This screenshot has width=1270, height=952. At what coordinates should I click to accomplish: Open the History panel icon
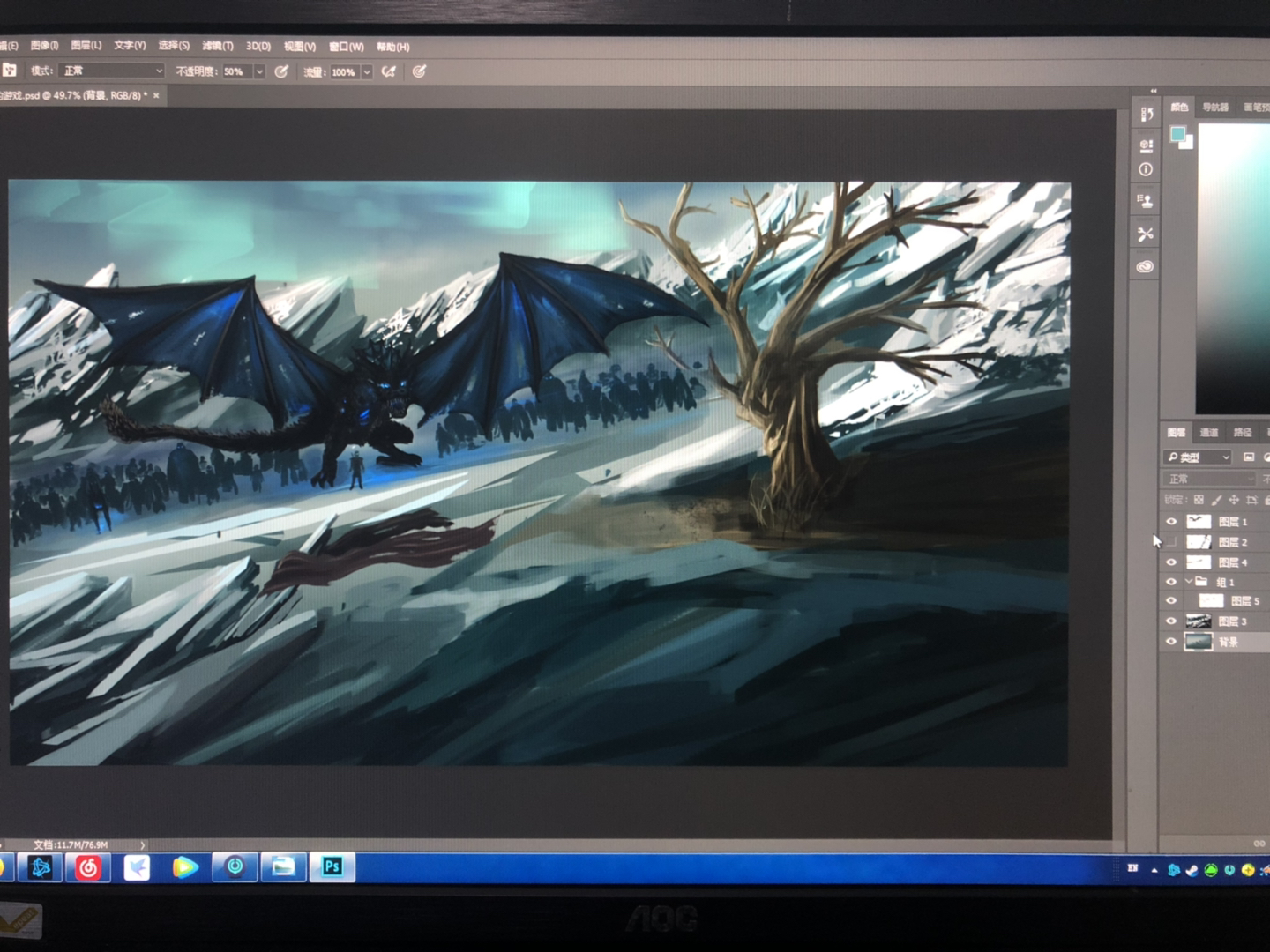tap(1146, 114)
